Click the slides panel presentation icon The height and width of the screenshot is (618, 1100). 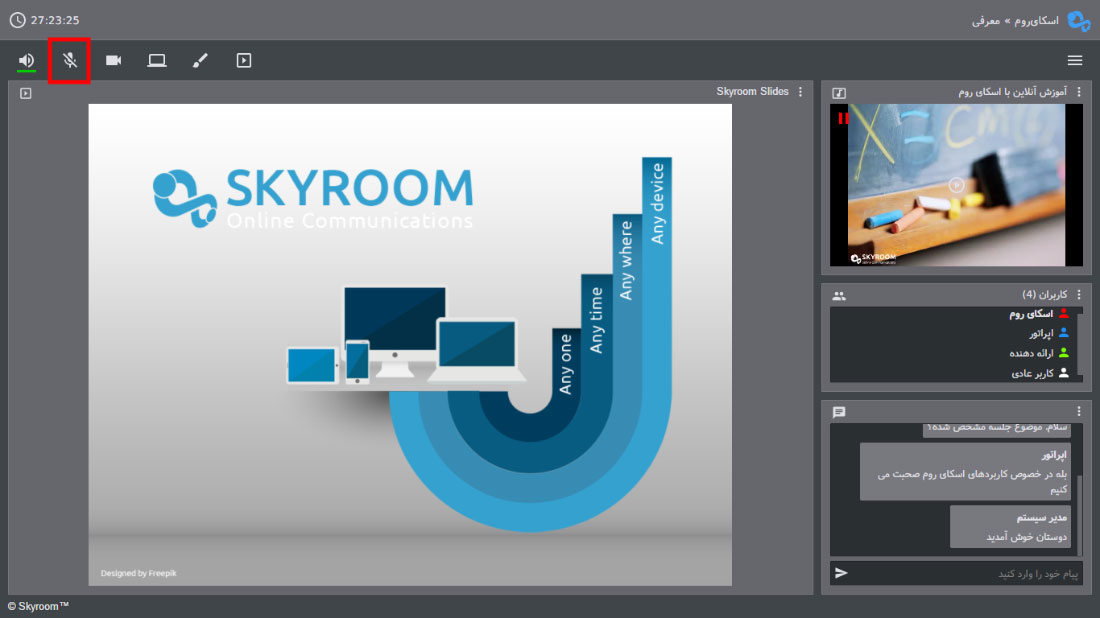click(26, 93)
